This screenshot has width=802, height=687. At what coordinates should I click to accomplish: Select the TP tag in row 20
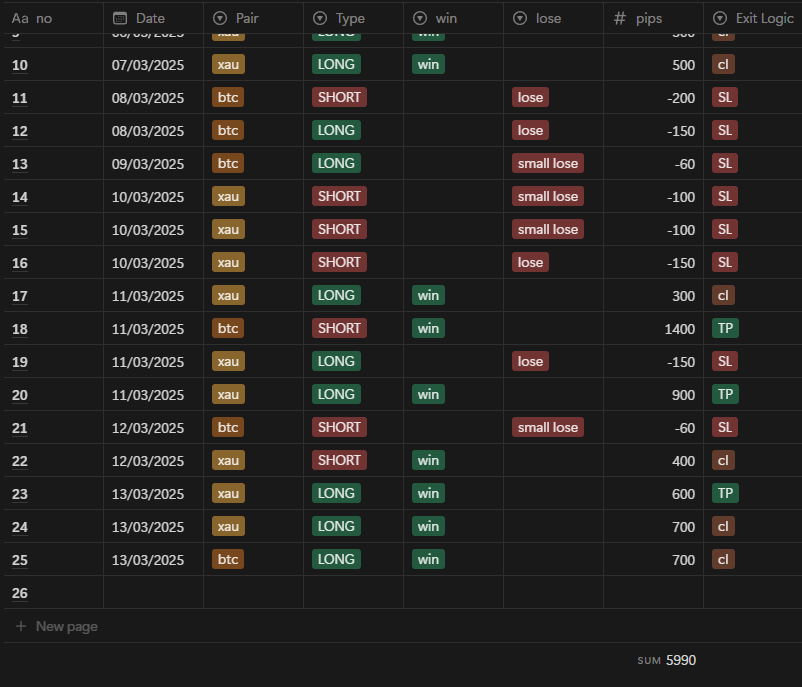[725, 394]
